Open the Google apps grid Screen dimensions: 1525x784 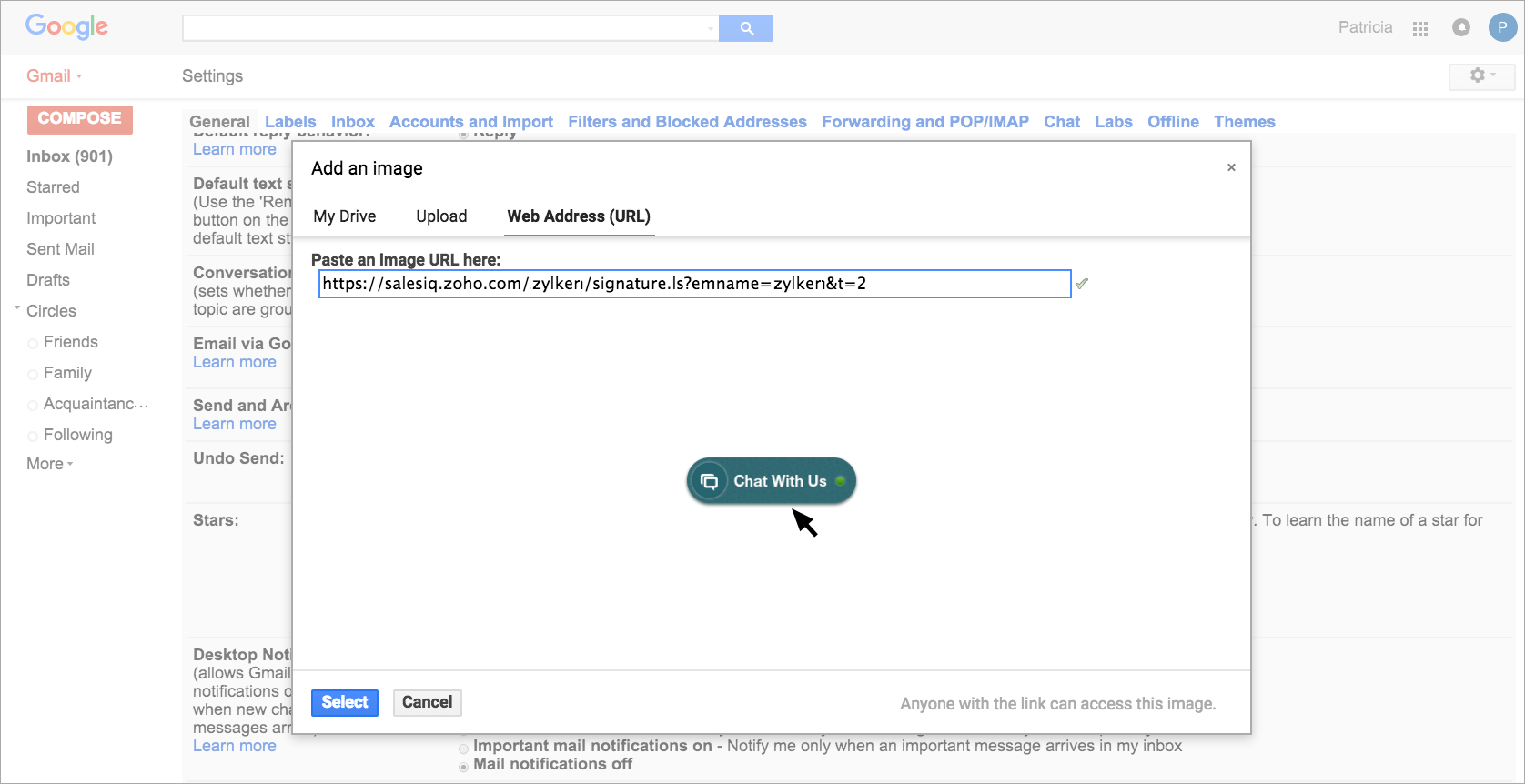coord(1420,28)
